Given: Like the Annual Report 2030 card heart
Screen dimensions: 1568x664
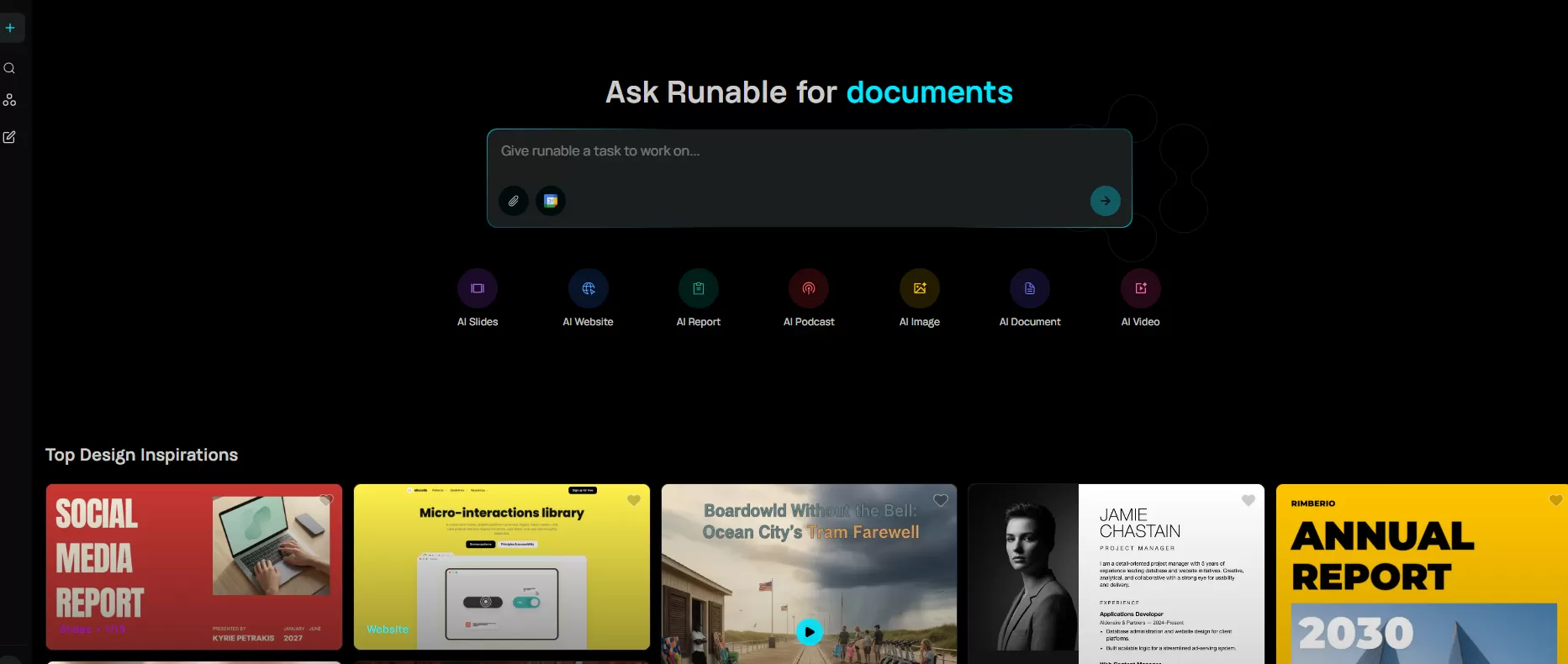Looking at the screenshot, I should point(1556,500).
